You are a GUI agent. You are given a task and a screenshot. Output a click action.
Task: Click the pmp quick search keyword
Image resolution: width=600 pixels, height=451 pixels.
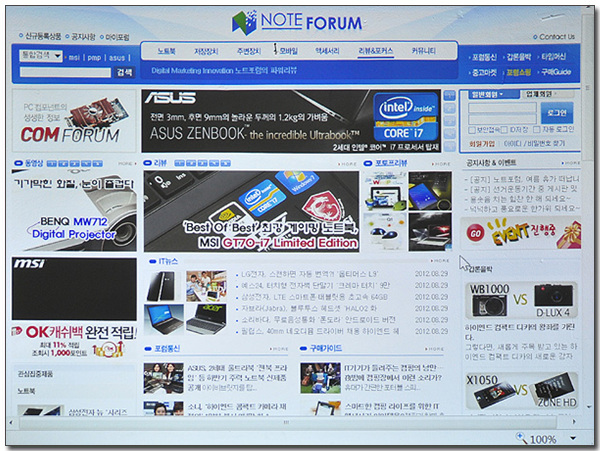click(94, 58)
